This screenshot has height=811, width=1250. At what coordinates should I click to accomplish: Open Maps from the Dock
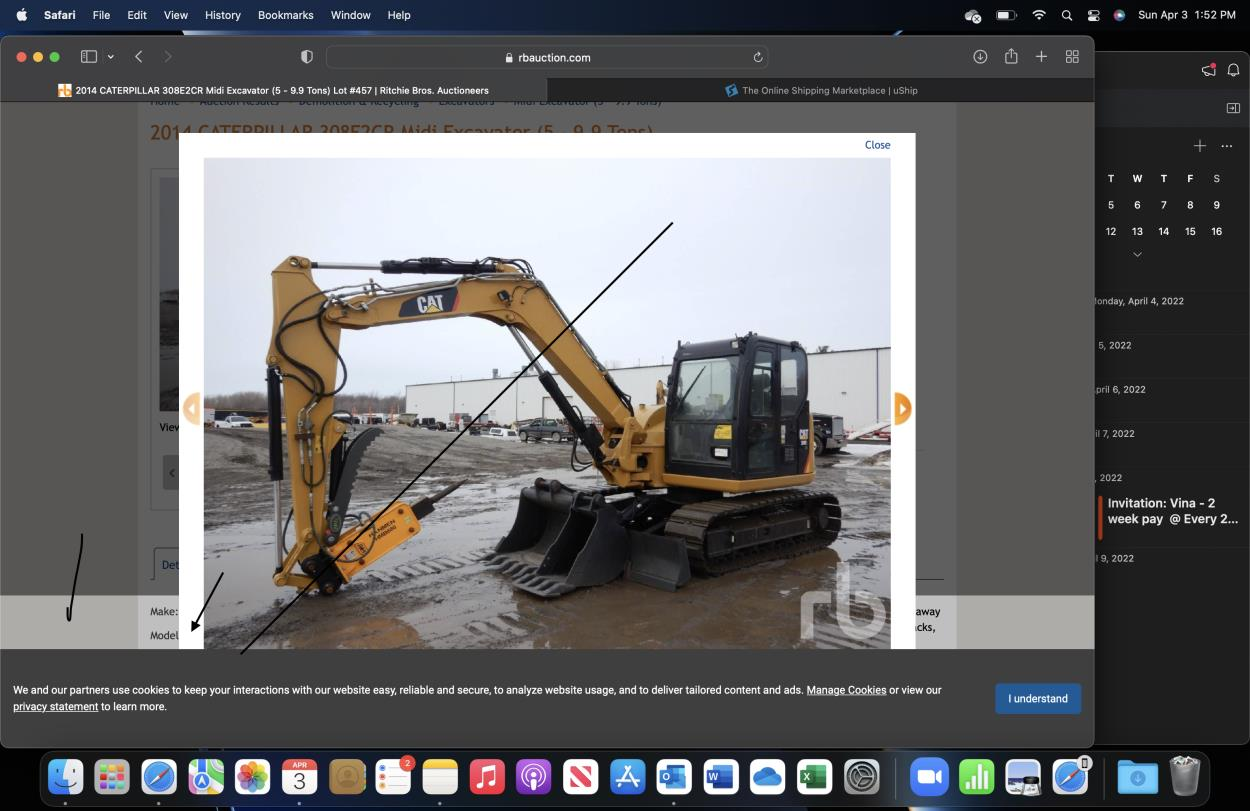click(206, 777)
